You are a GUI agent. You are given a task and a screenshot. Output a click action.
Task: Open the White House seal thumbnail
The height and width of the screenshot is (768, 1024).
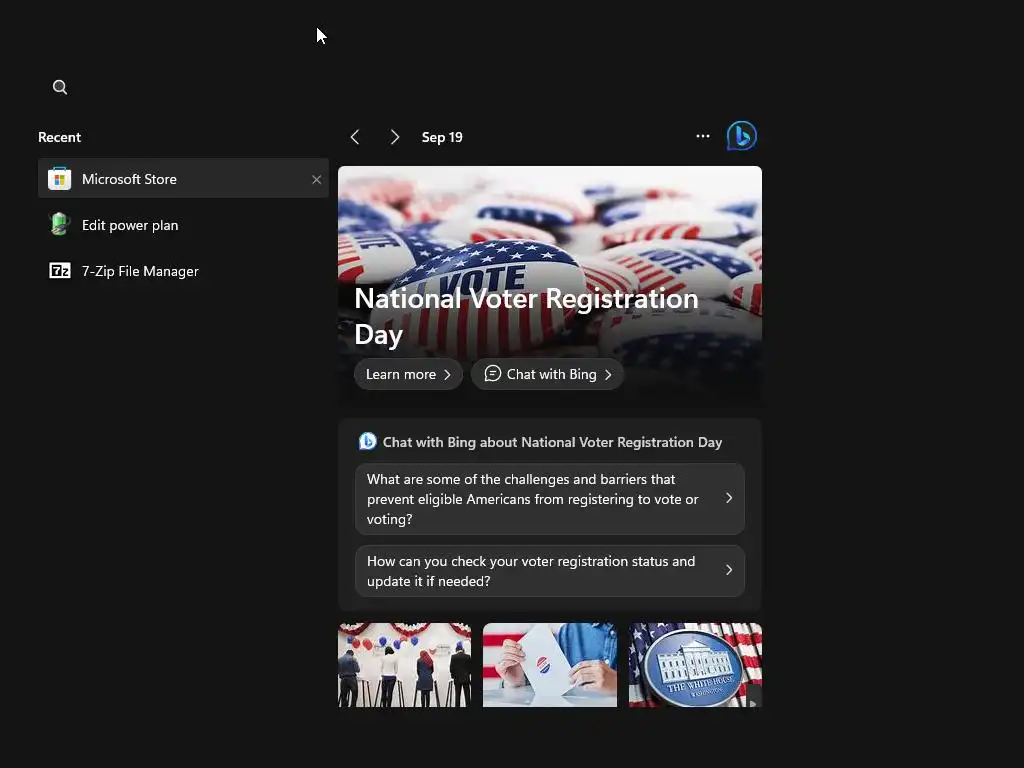tap(695, 665)
